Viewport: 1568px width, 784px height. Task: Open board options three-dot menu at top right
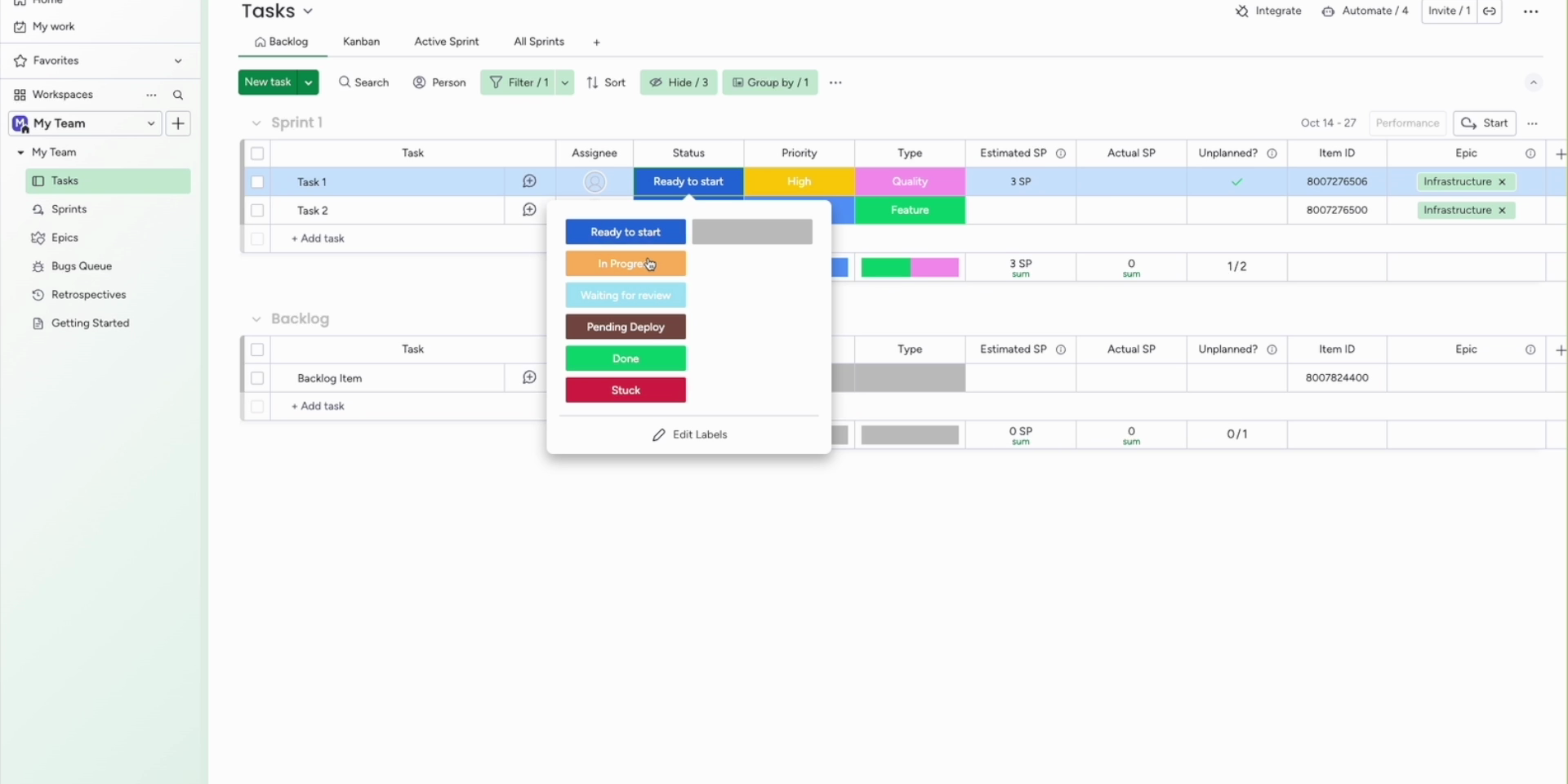[x=1530, y=11]
